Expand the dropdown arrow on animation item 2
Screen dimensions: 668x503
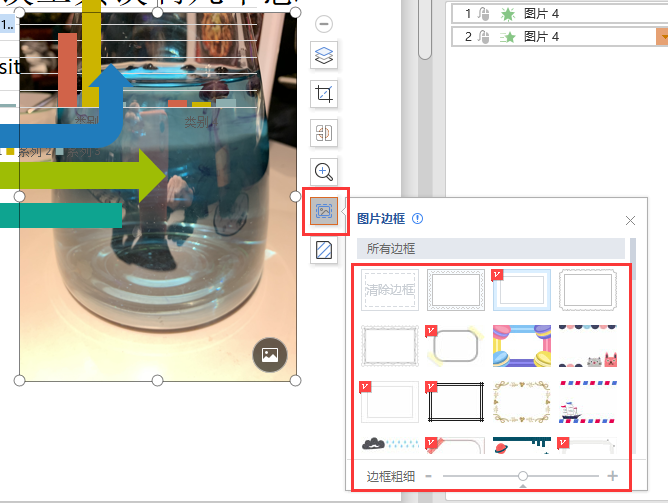(661, 37)
